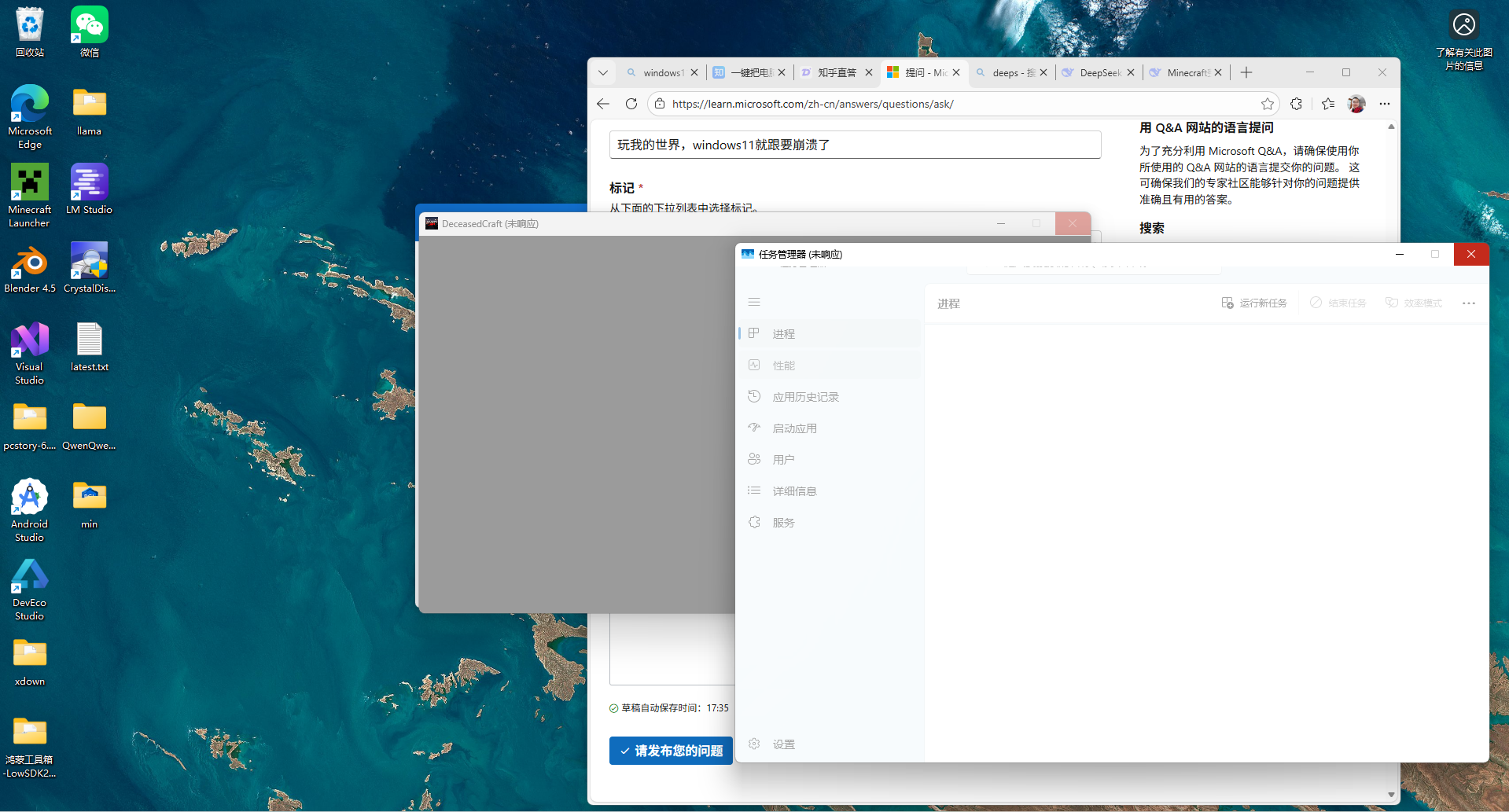Open Edge settings menu via ellipsis
Viewport: 1509px width, 812px height.
point(1384,104)
